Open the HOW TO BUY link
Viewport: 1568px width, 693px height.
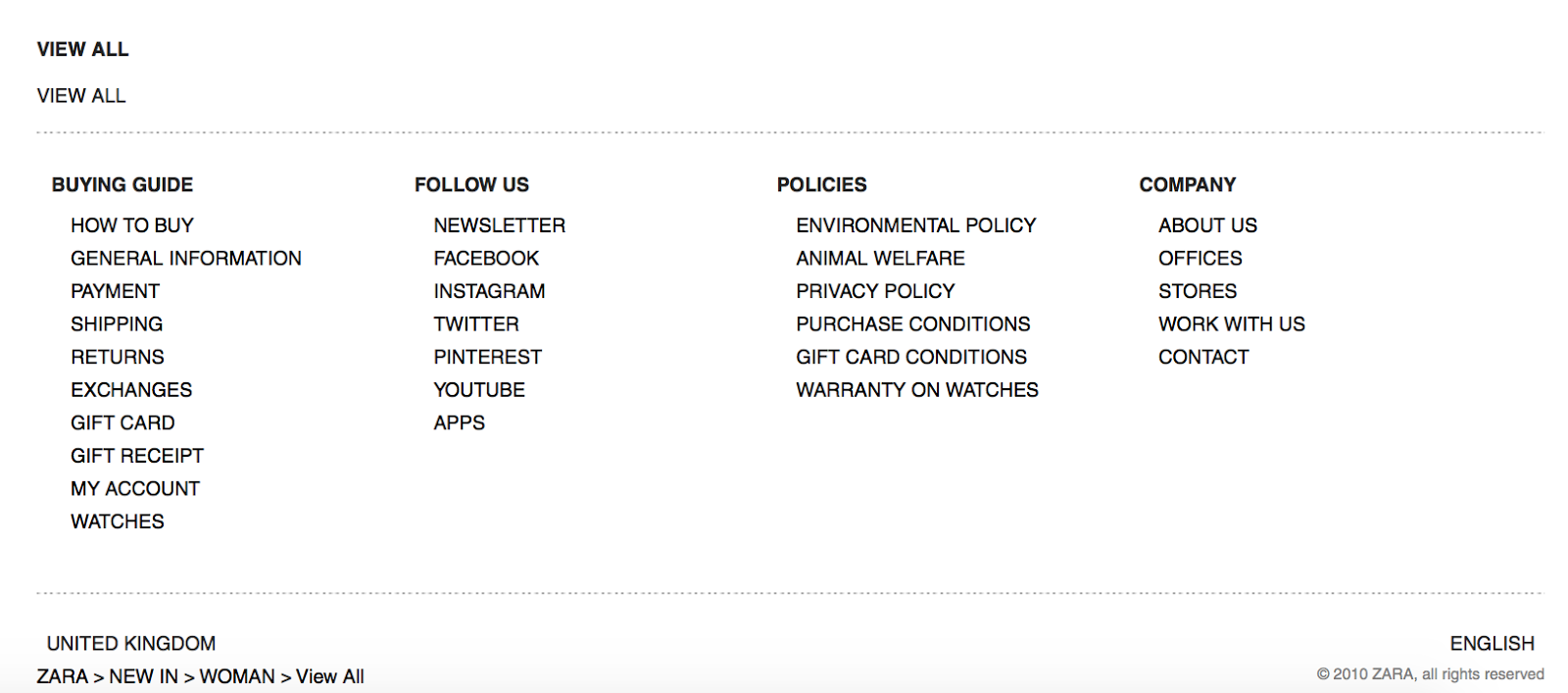132,225
